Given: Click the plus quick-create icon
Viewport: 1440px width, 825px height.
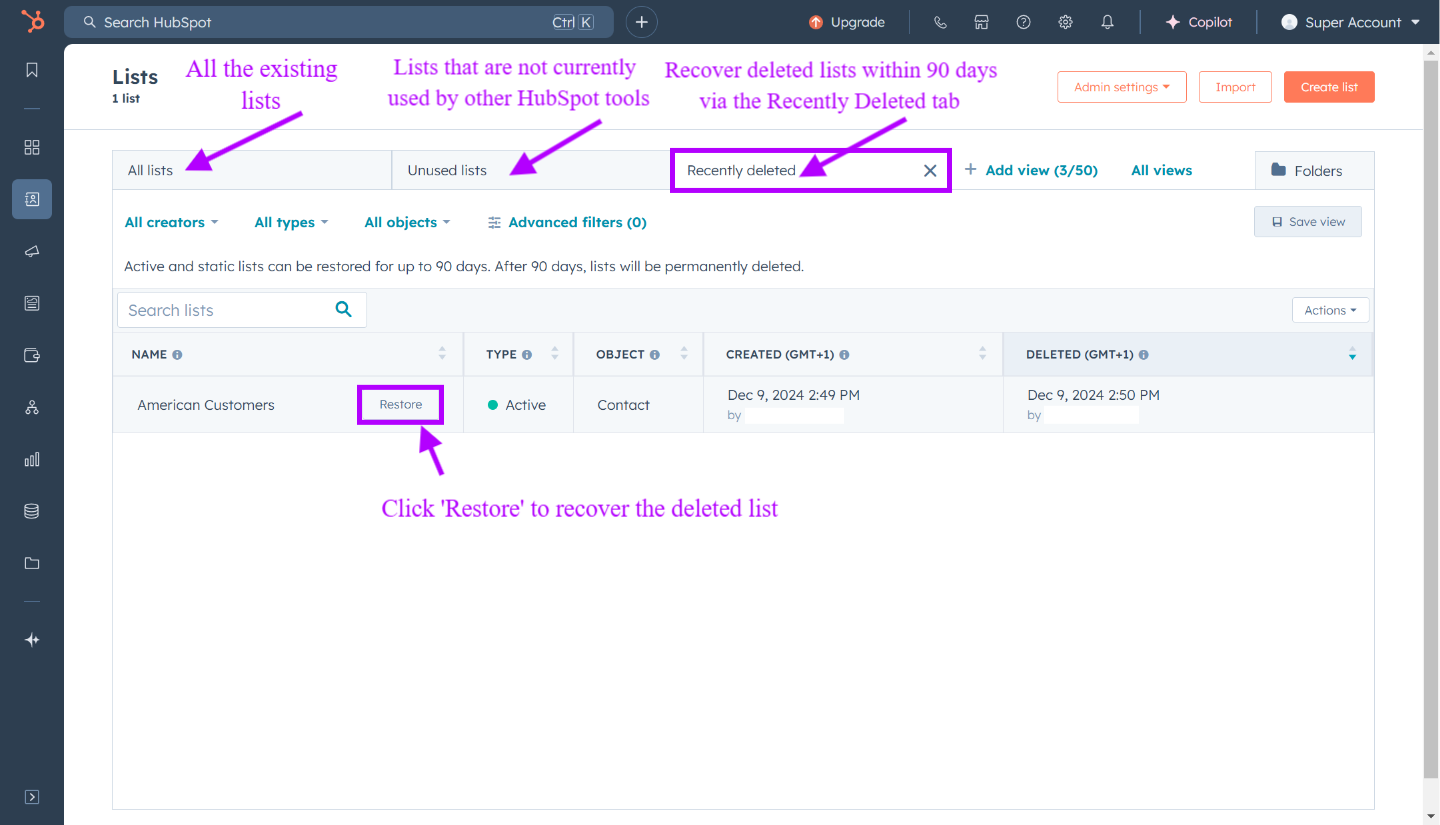Looking at the screenshot, I should pyautogui.click(x=642, y=22).
